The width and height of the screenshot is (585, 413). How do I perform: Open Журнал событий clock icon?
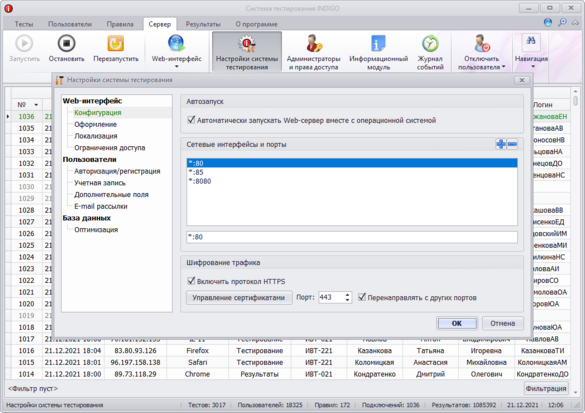pyautogui.click(x=430, y=44)
